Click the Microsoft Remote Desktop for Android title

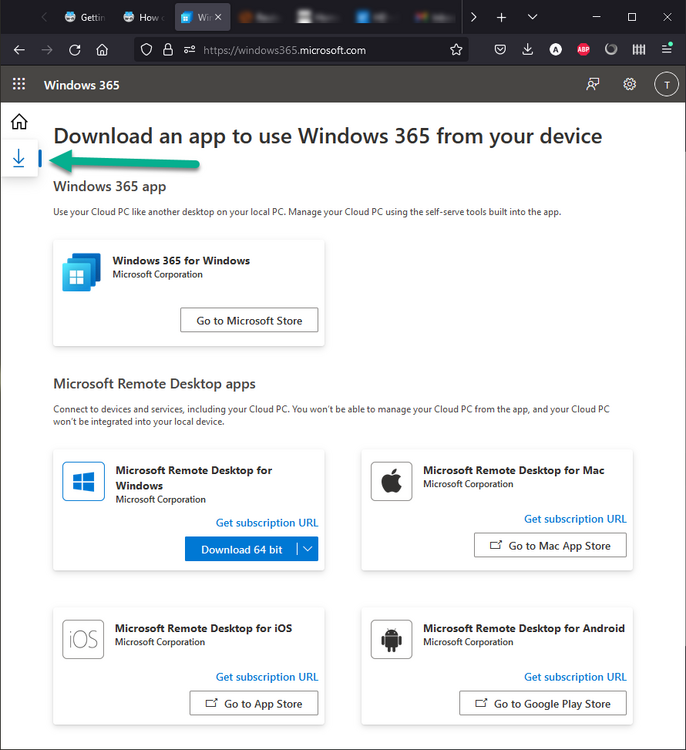[524, 628]
